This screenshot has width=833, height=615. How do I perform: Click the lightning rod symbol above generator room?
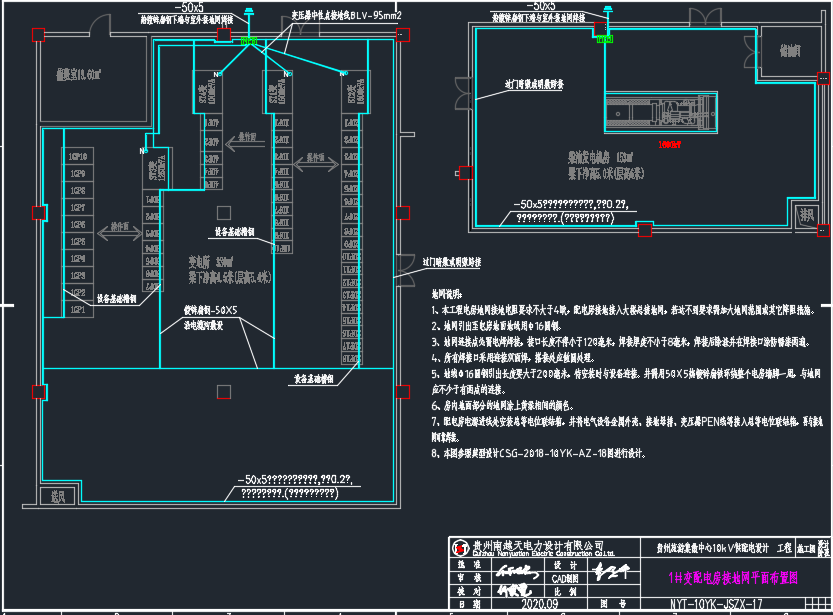[608, 10]
